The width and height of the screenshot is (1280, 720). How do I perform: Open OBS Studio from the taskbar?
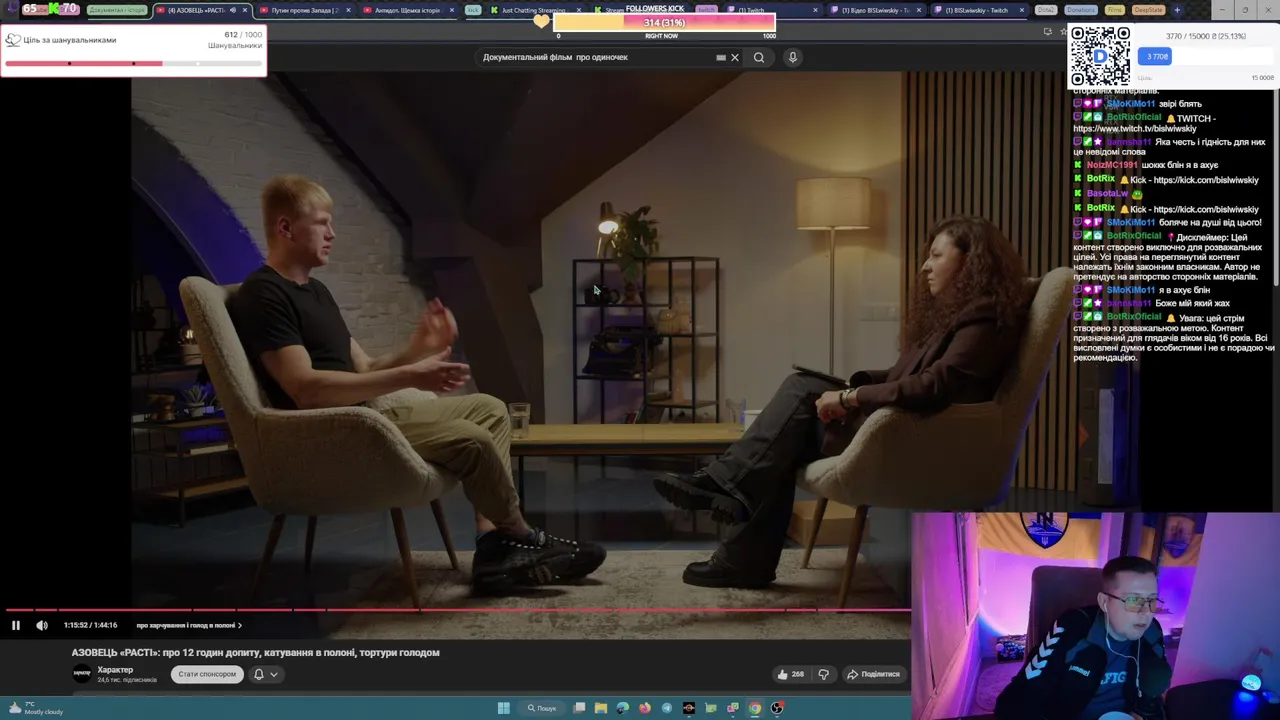pos(777,708)
